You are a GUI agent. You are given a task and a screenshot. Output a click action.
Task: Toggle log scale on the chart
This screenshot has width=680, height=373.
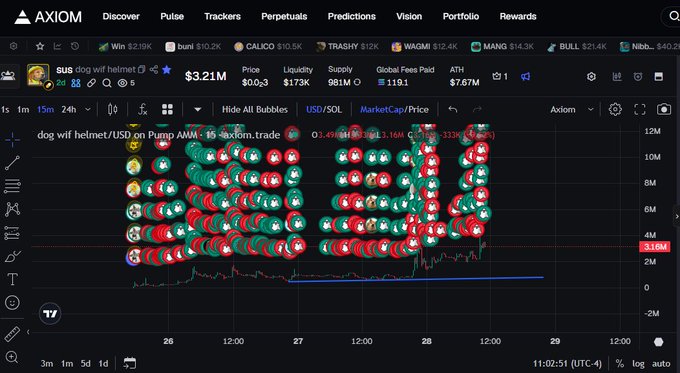[x=638, y=363]
